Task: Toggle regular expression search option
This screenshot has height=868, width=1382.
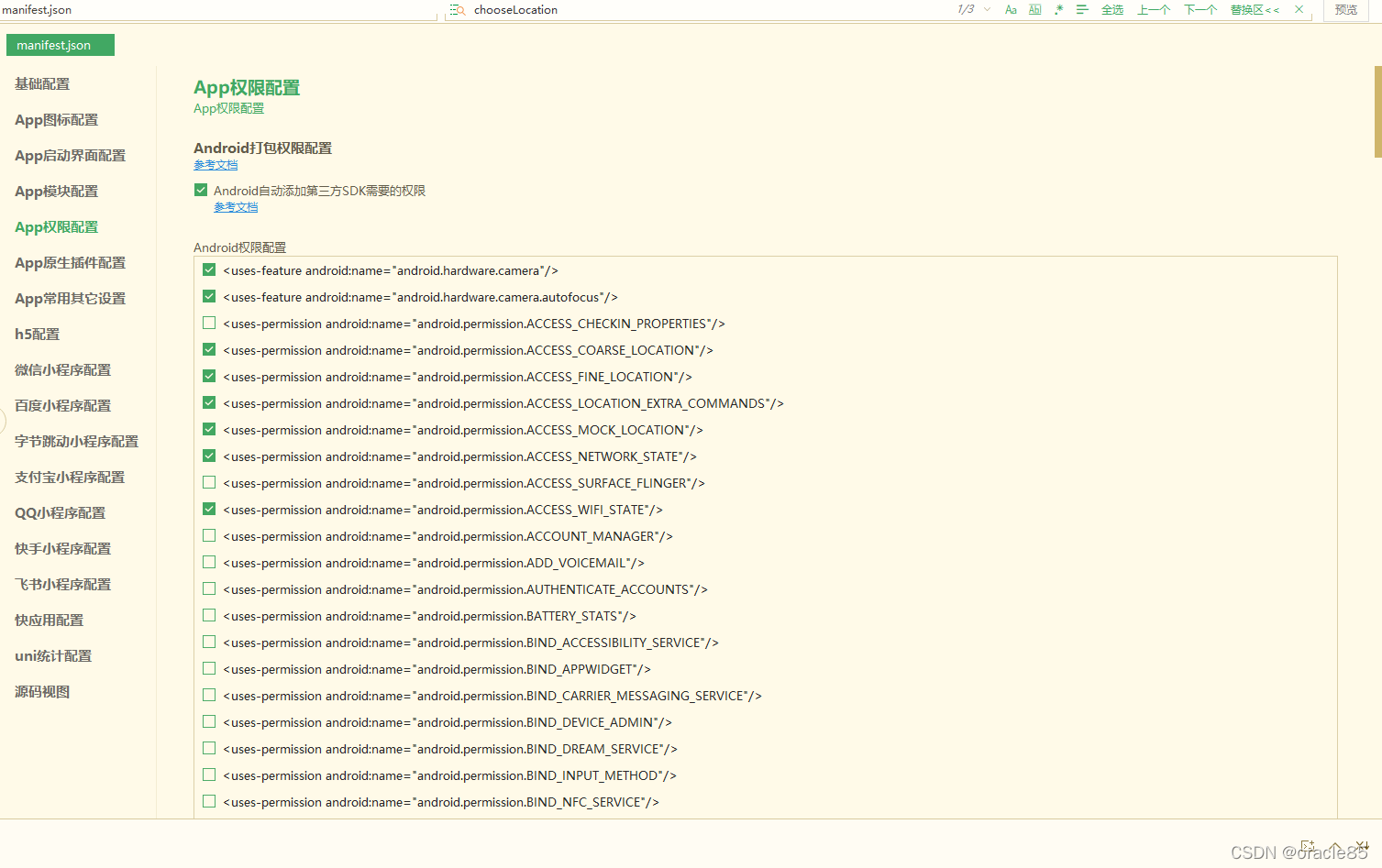Action: click(x=1058, y=10)
